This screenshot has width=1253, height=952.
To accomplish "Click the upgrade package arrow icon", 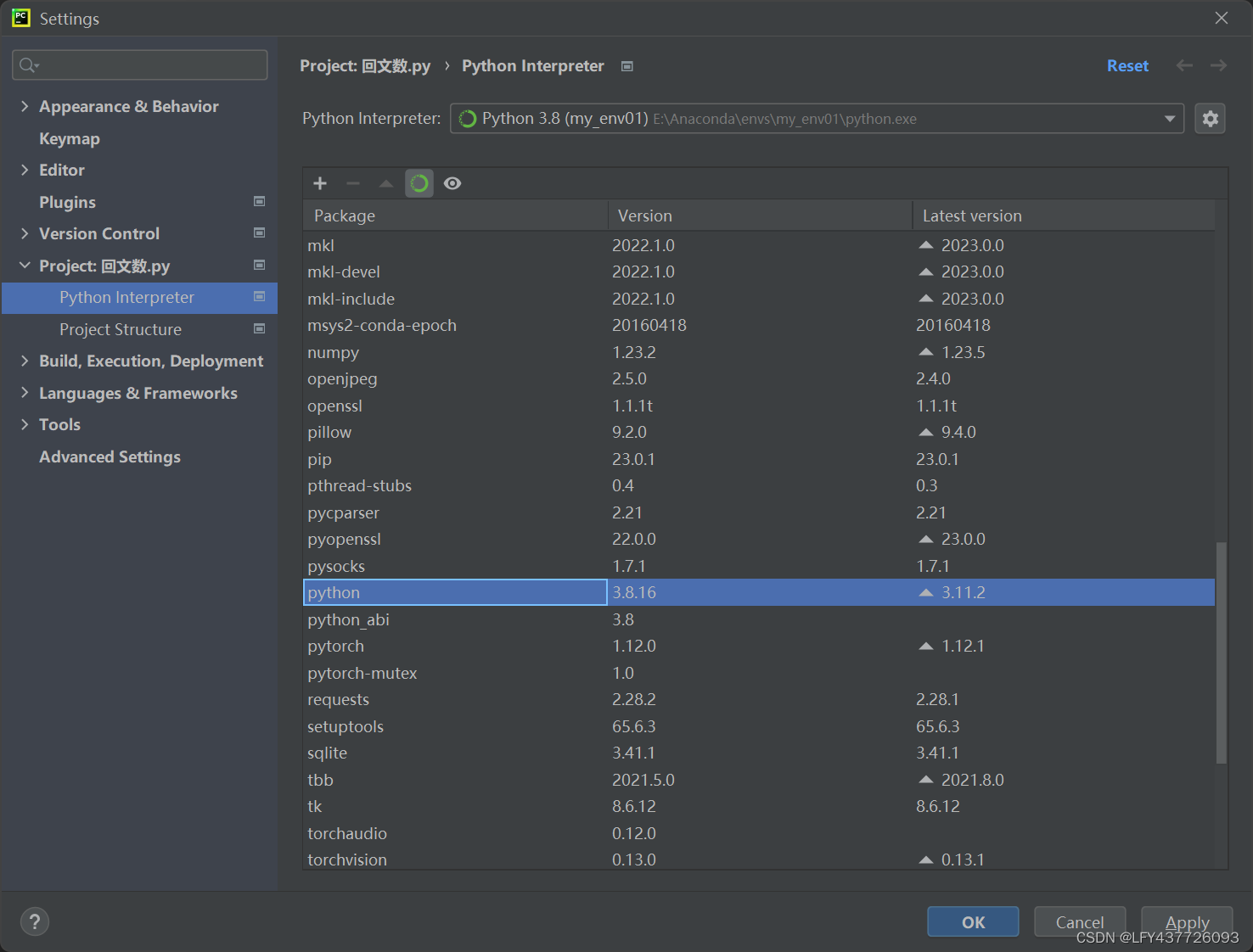I will tap(386, 183).
